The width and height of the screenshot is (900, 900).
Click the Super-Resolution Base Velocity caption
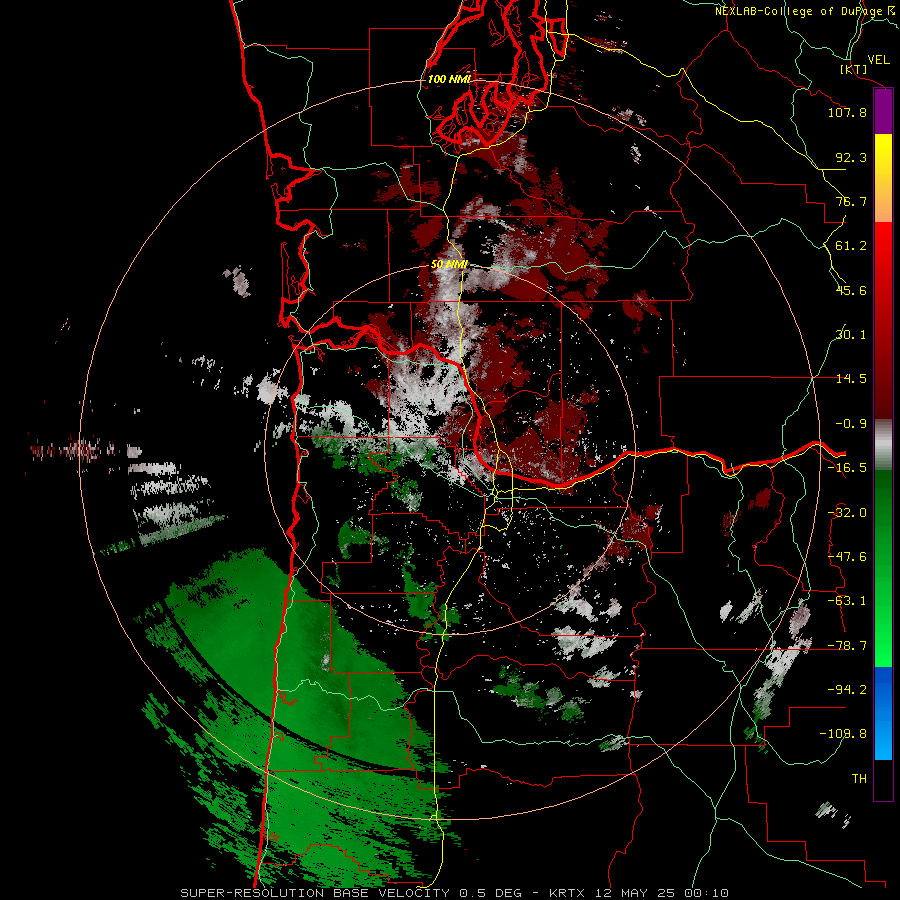(454, 893)
